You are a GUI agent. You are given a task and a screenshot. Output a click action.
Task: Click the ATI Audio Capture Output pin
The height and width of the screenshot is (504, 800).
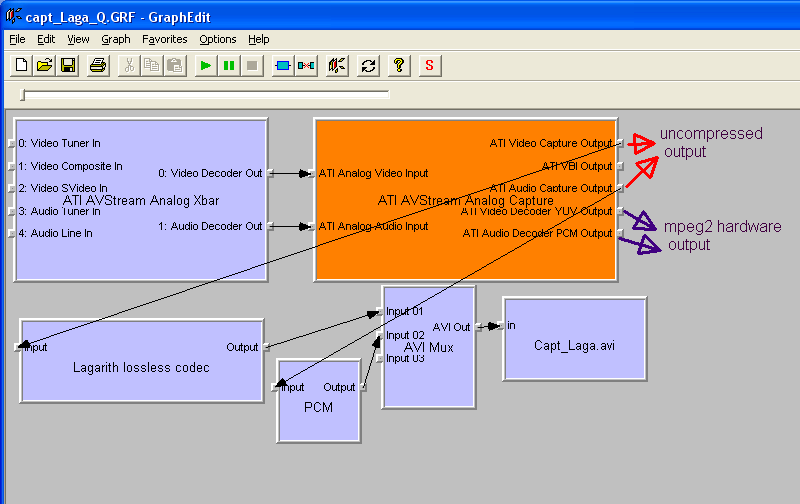pos(620,188)
